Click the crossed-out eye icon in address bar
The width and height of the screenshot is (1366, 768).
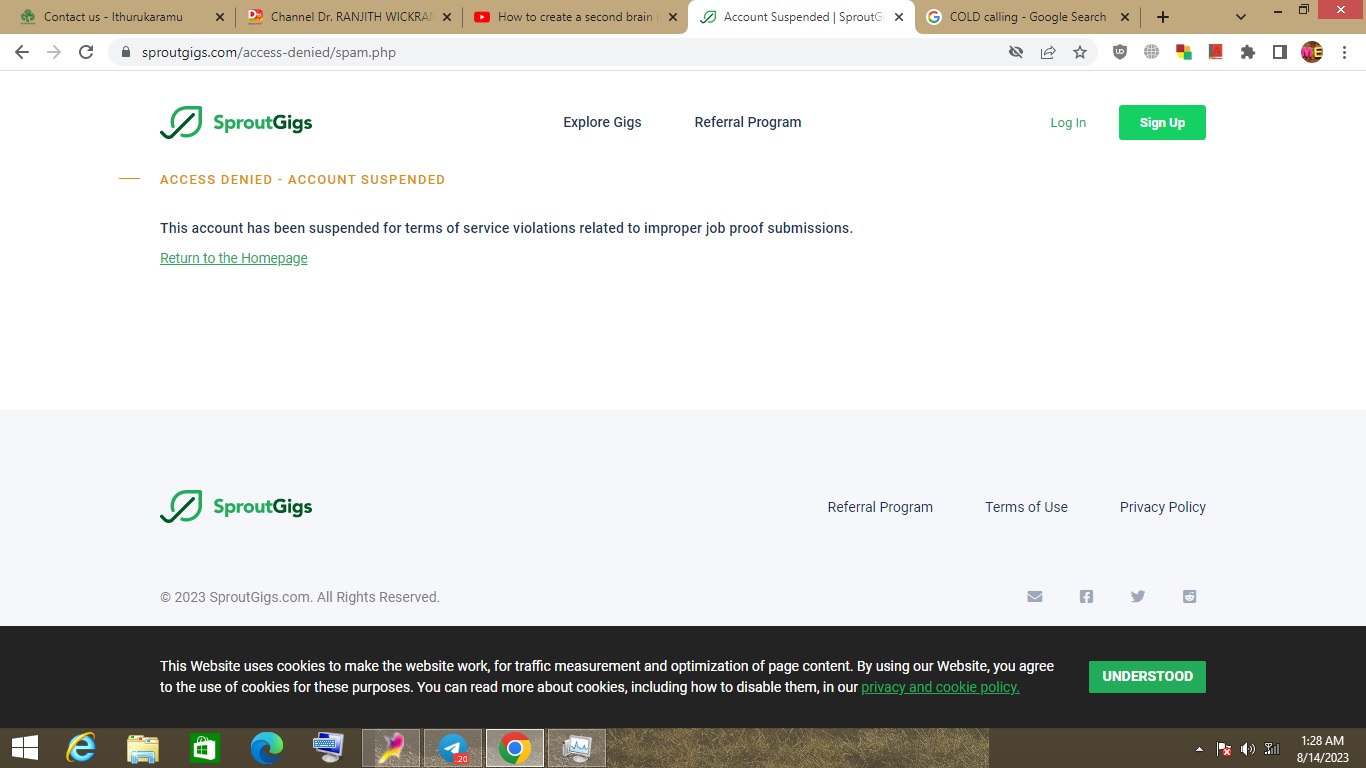coord(1016,52)
